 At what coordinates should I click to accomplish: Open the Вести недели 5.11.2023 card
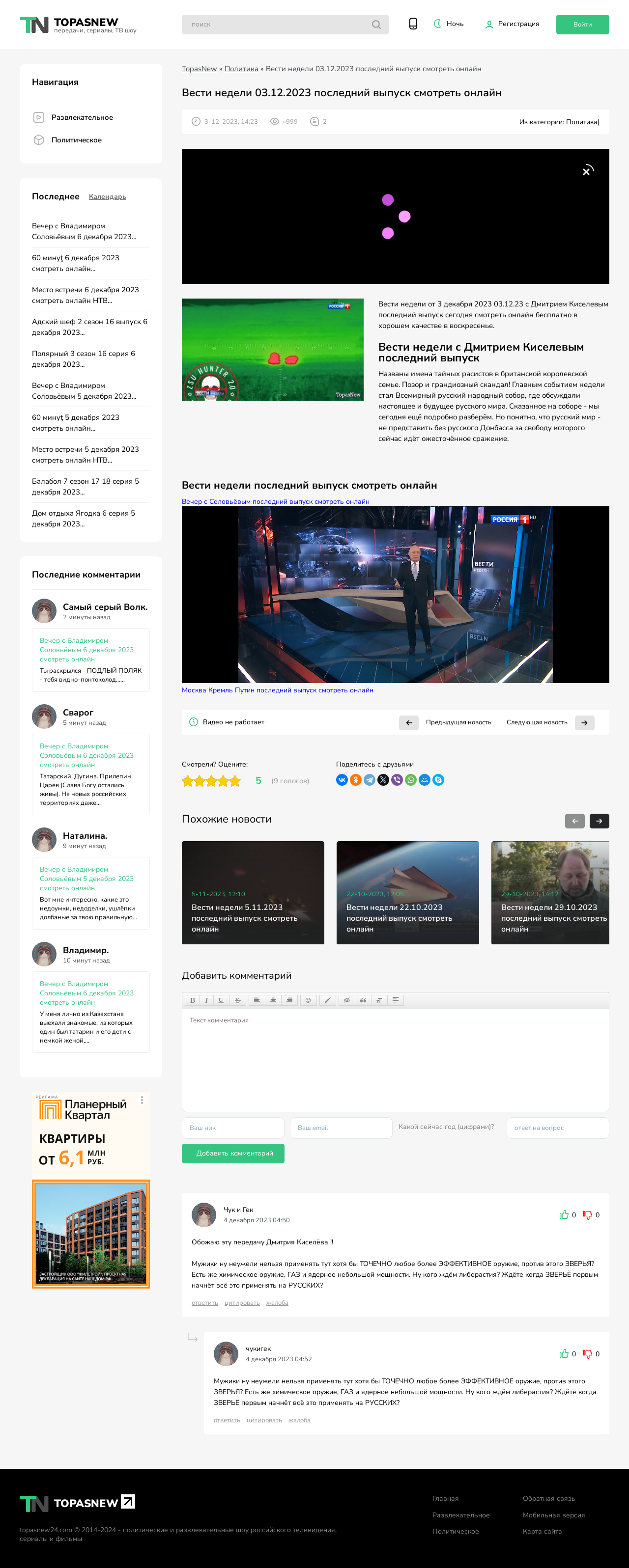pyautogui.click(x=253, y=892)
